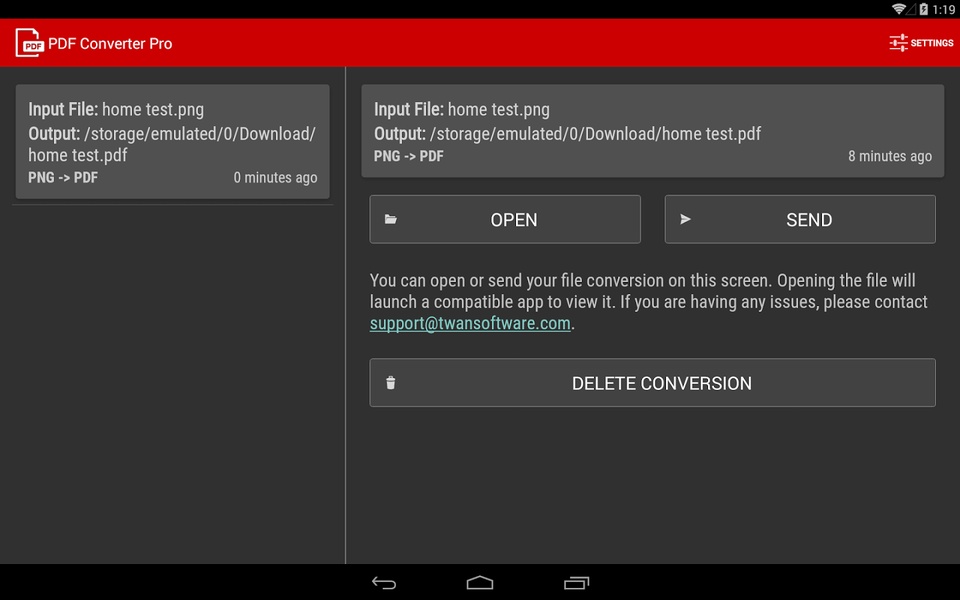Email support@twansoftware.com link
The height and width of the screenshot is (600, 960).
[x=470, y=323]
